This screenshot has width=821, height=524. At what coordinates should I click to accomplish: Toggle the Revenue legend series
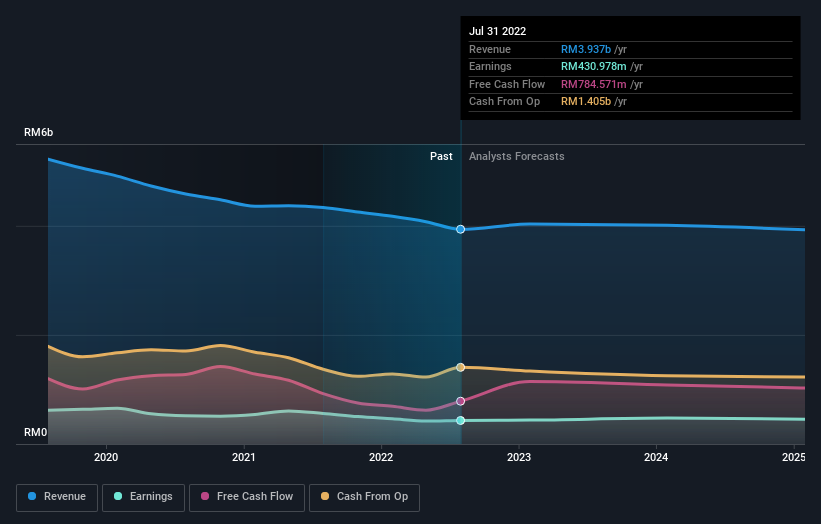pos(57,497)
